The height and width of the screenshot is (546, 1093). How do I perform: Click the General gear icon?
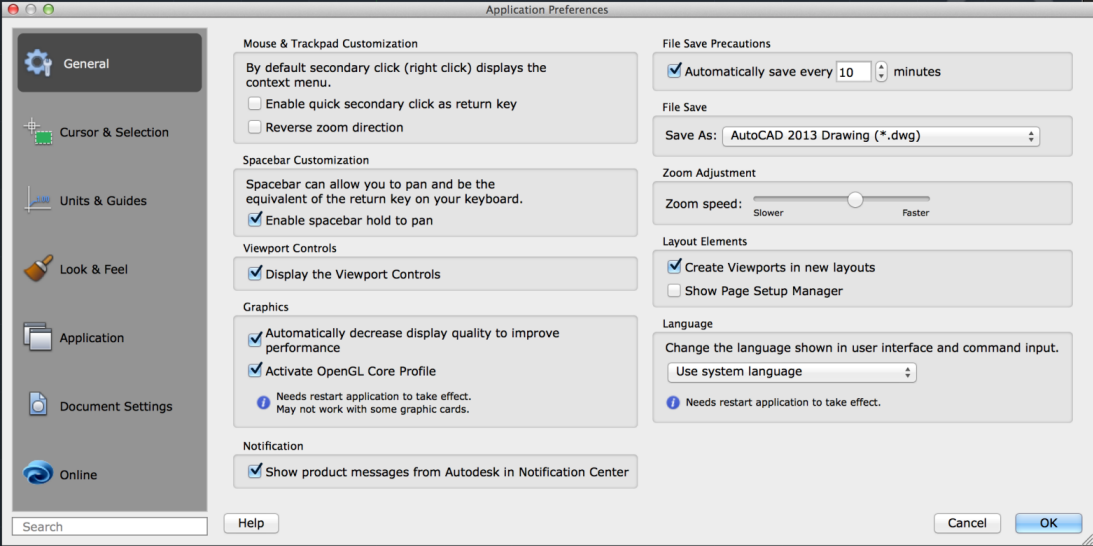[38, 63]
